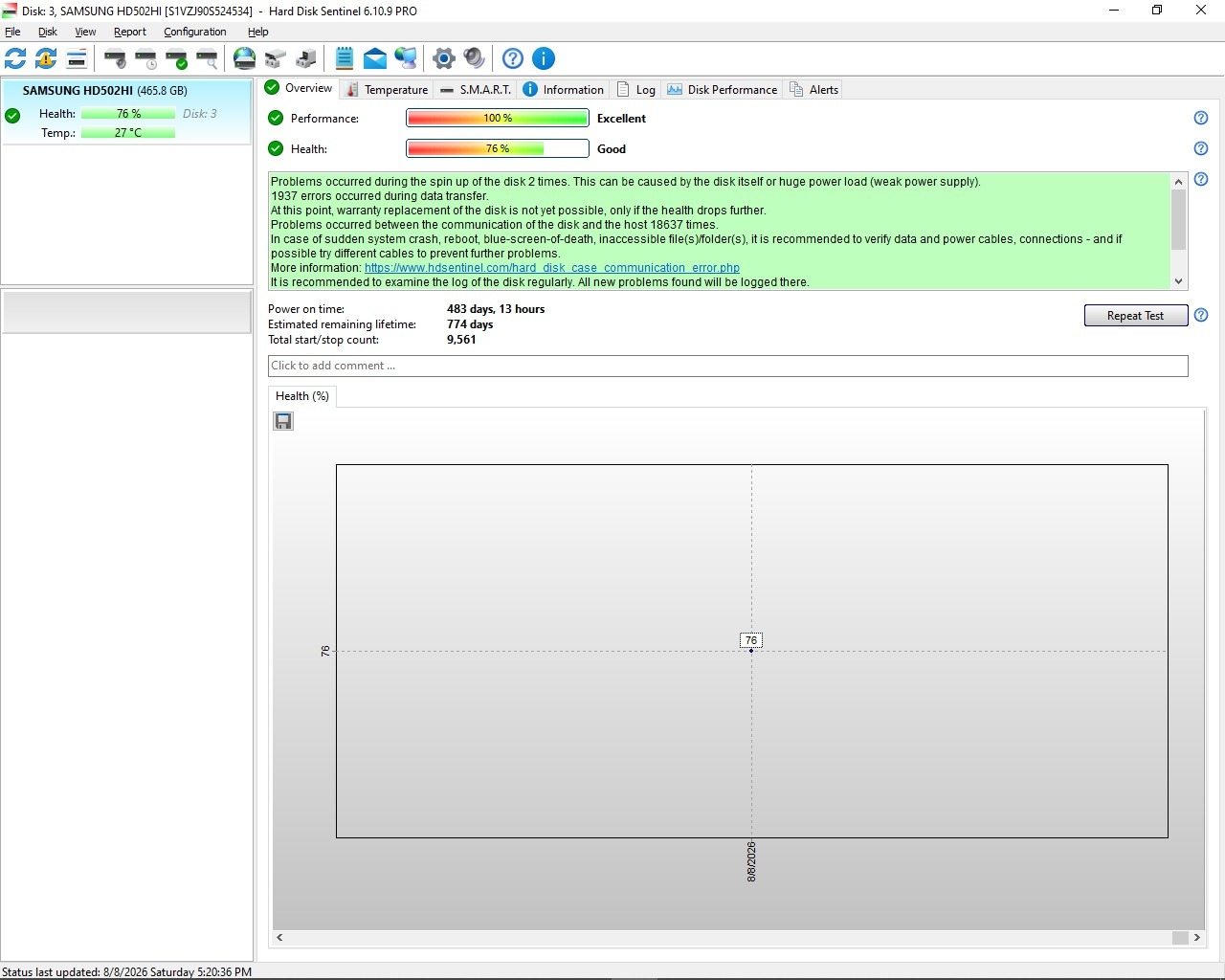Click the blue envelope email icon
The image size is (1225, 980).
point(375,58)
